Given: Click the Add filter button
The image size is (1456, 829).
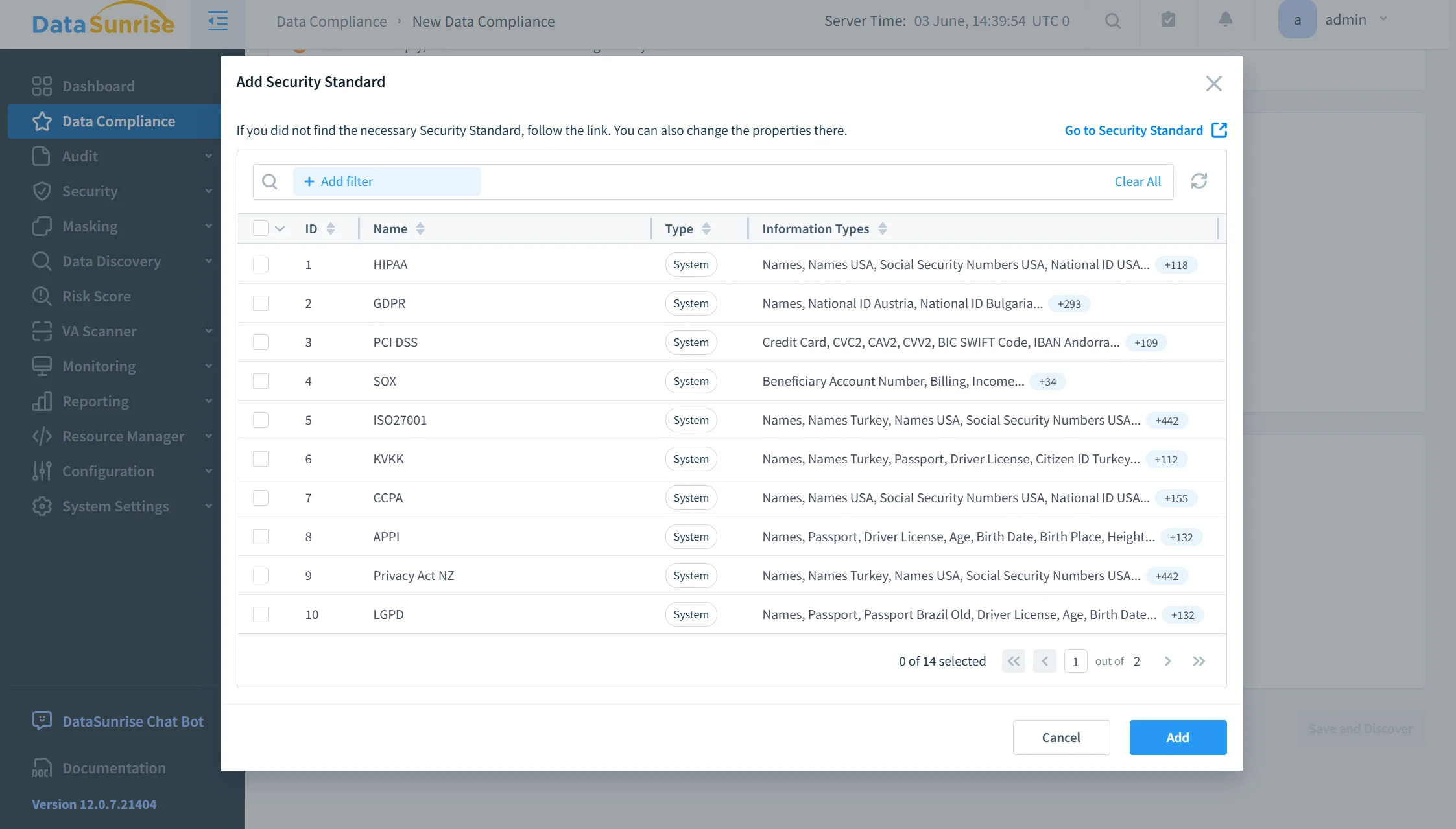Looking at the screenshot, I should pyautogui.click(x=387, y=181).
